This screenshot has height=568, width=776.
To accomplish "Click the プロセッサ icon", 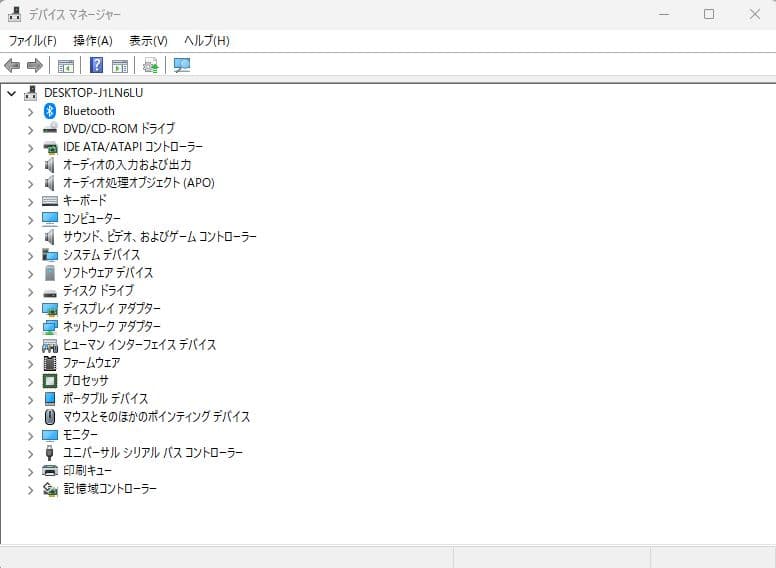I will pos(50,380).
